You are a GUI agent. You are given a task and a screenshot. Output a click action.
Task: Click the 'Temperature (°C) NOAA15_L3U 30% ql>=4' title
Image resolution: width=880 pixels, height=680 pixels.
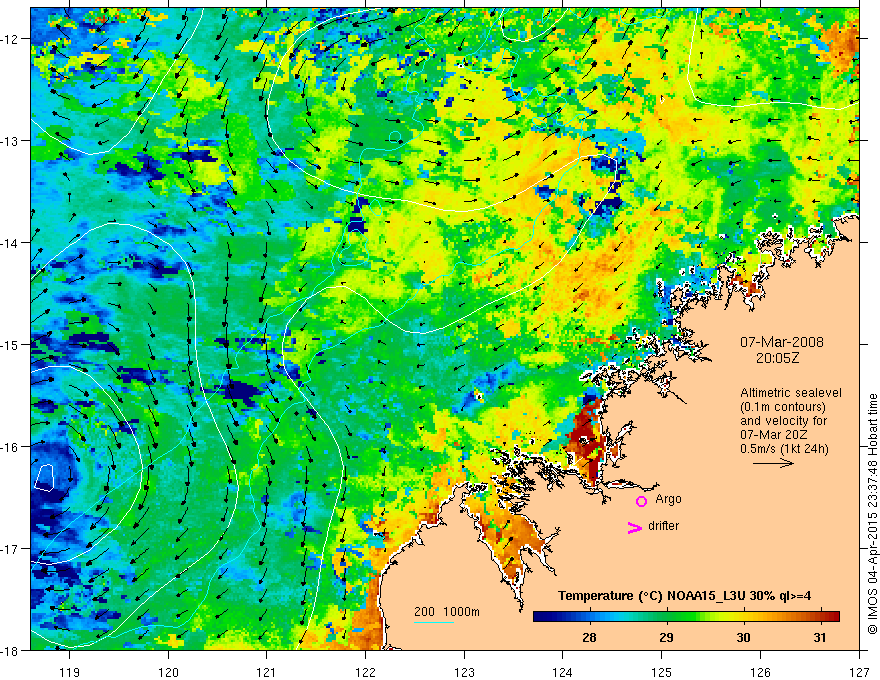click(x=684, y=596)
